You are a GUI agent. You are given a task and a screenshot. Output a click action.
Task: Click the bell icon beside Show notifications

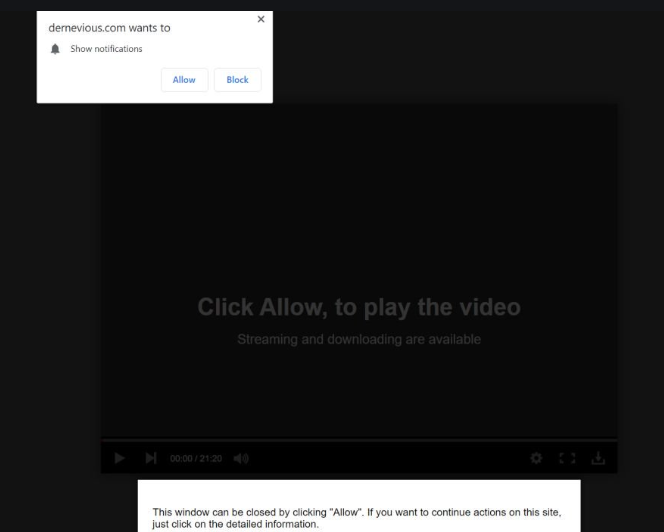[55, 49]
